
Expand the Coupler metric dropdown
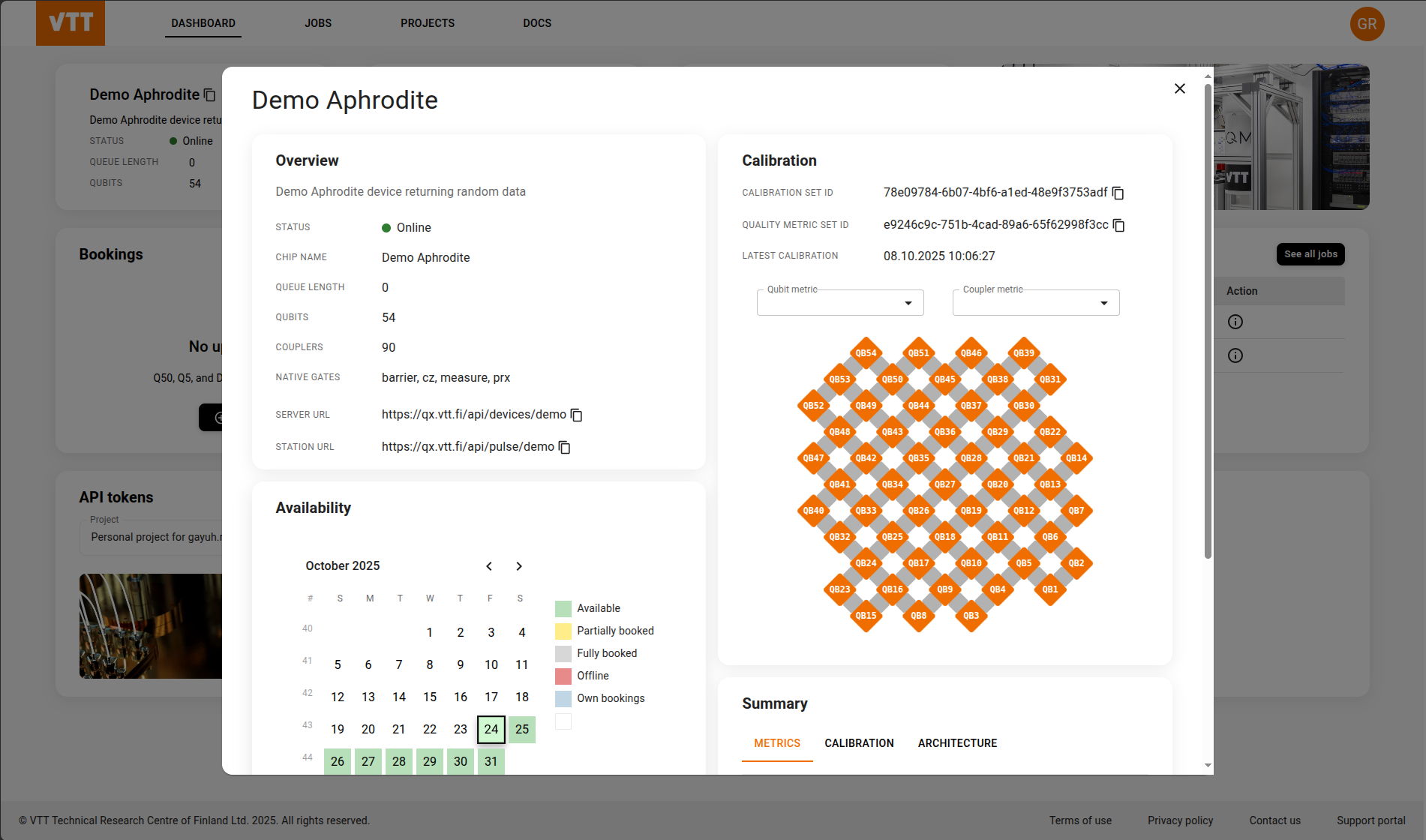click(1035, 303)
